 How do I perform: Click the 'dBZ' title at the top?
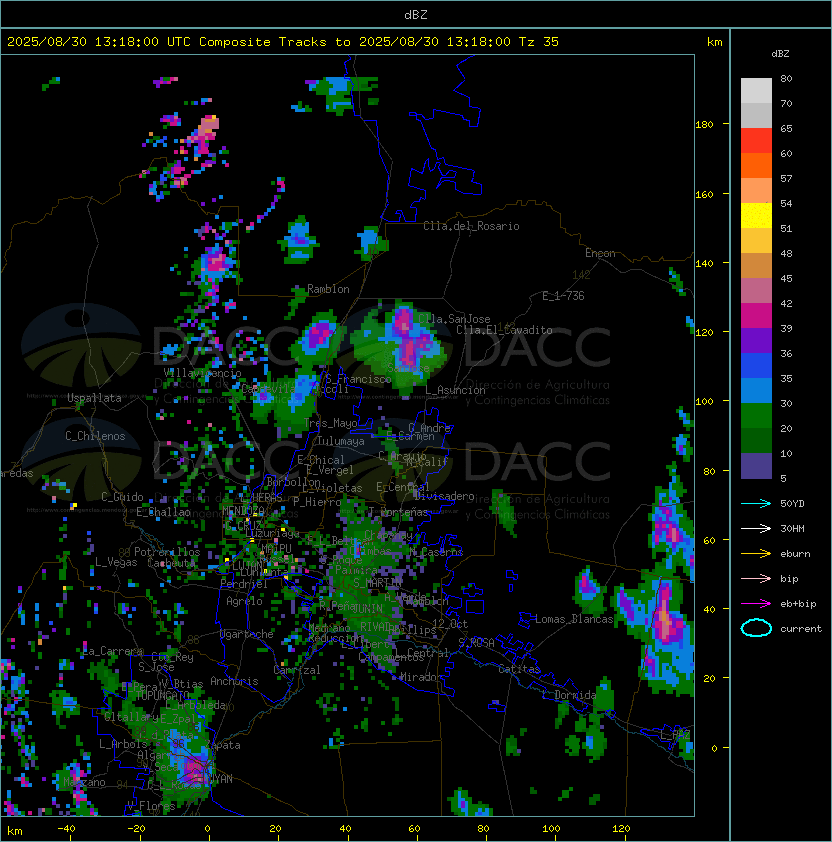pyautogui.click(x=416, y=15)
